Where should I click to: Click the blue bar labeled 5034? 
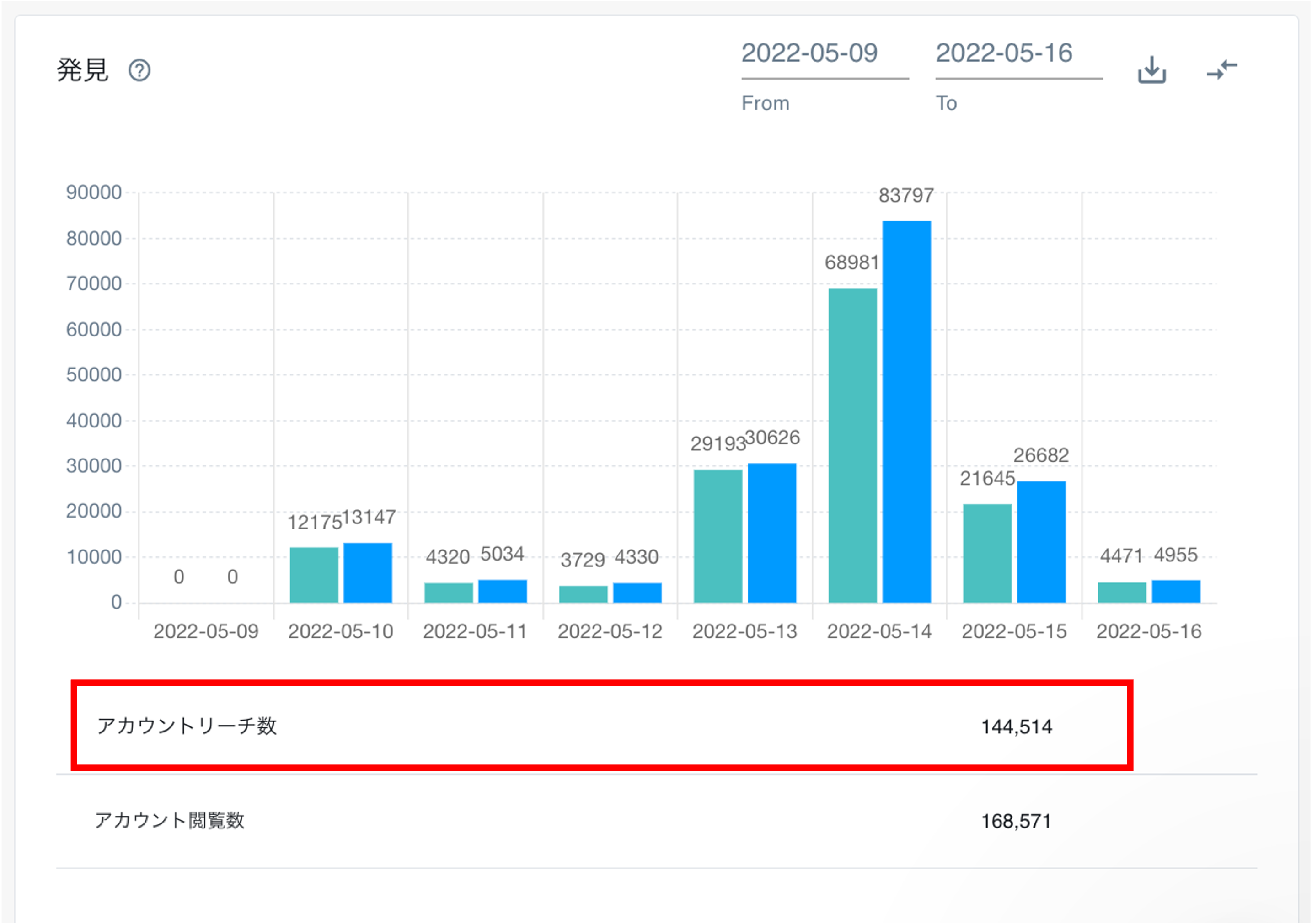pos(502,592)
